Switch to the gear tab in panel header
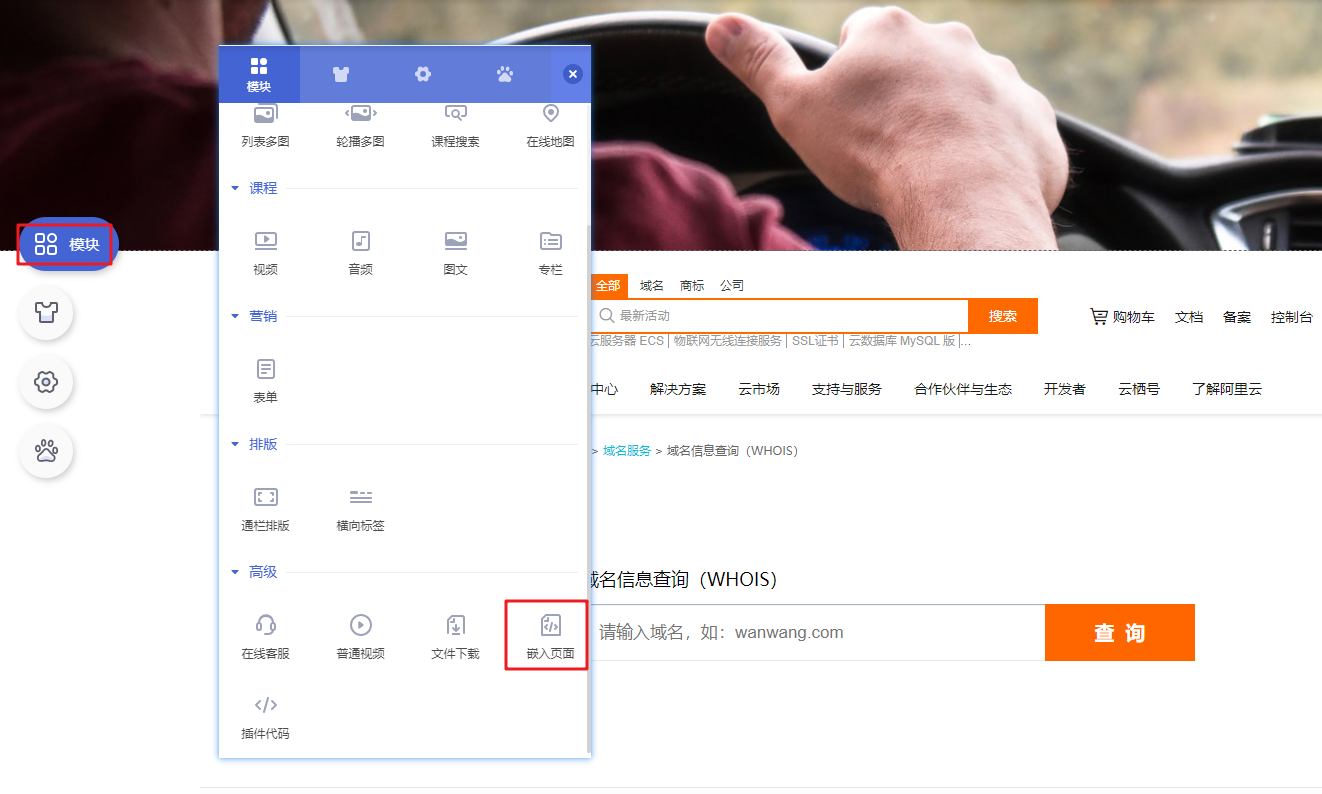The image size is (1322, 794). point(423,75)
